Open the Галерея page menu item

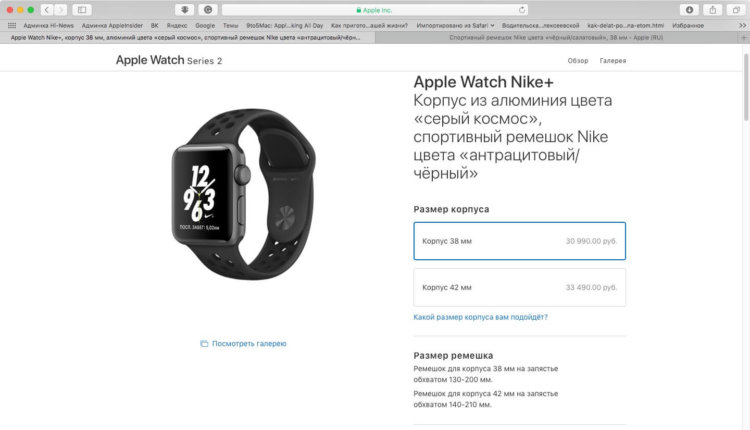[613, 61]
